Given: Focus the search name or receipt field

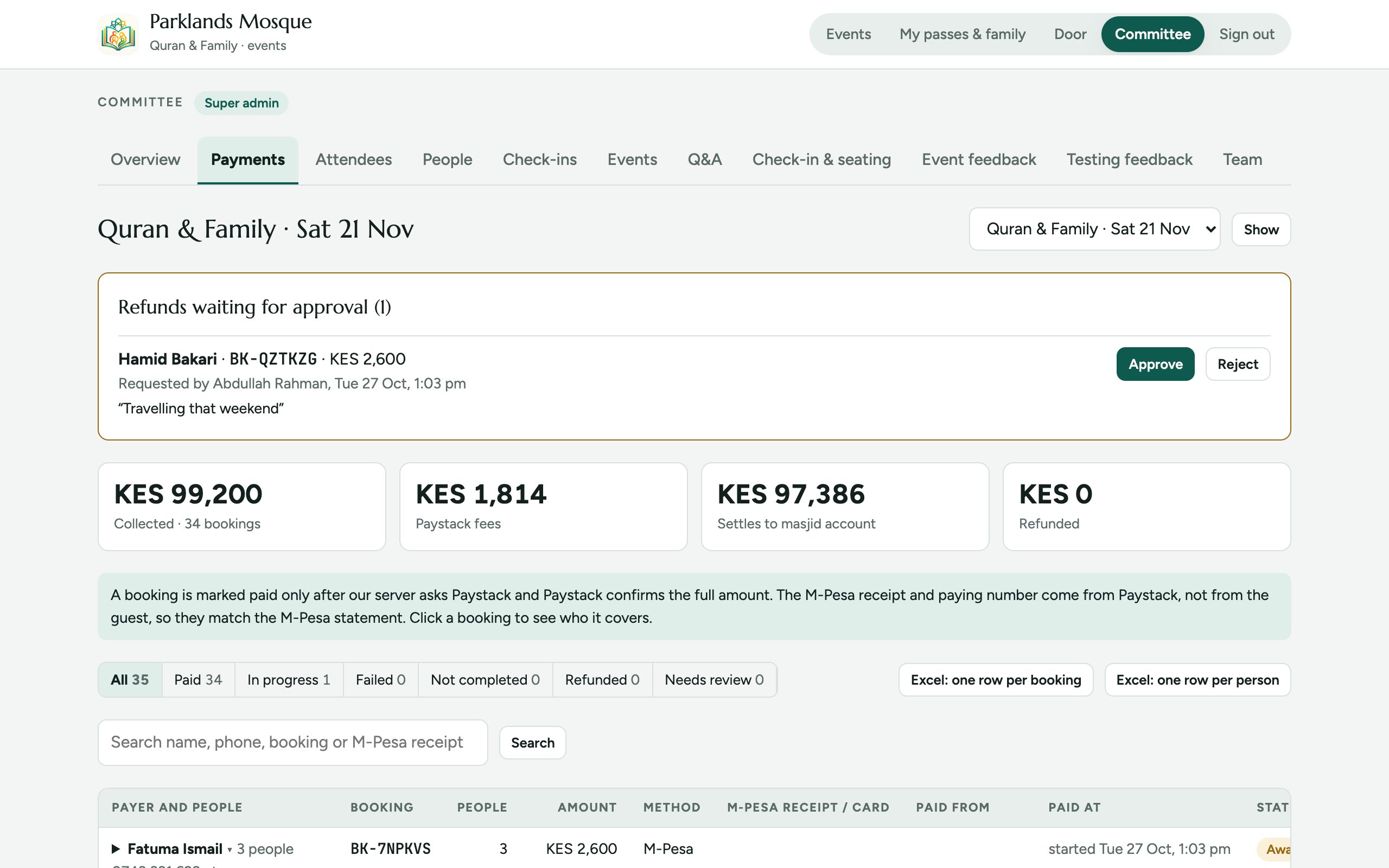Looking at the screenshot, I should coord(293,742).
